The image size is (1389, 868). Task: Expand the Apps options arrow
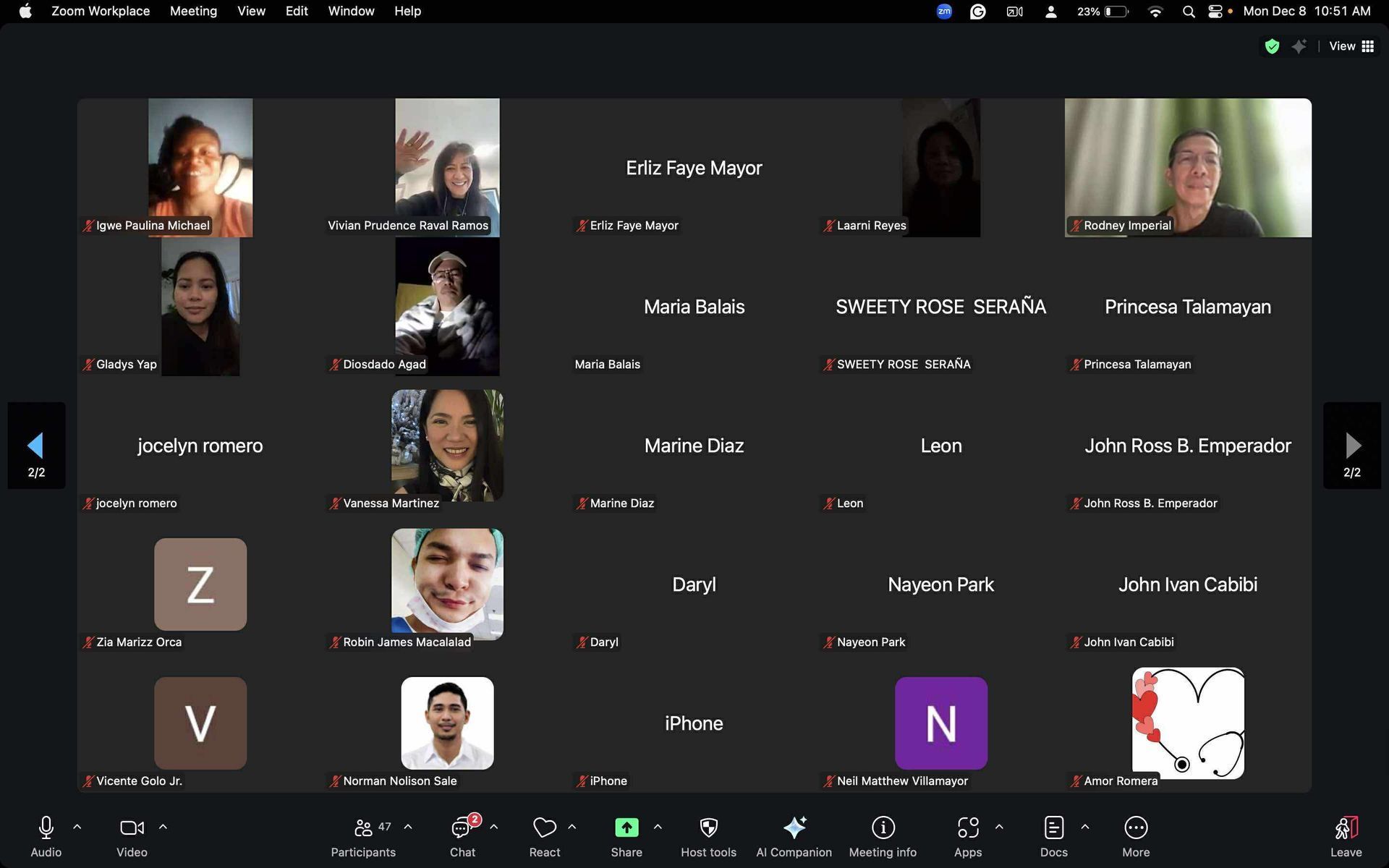999,827
